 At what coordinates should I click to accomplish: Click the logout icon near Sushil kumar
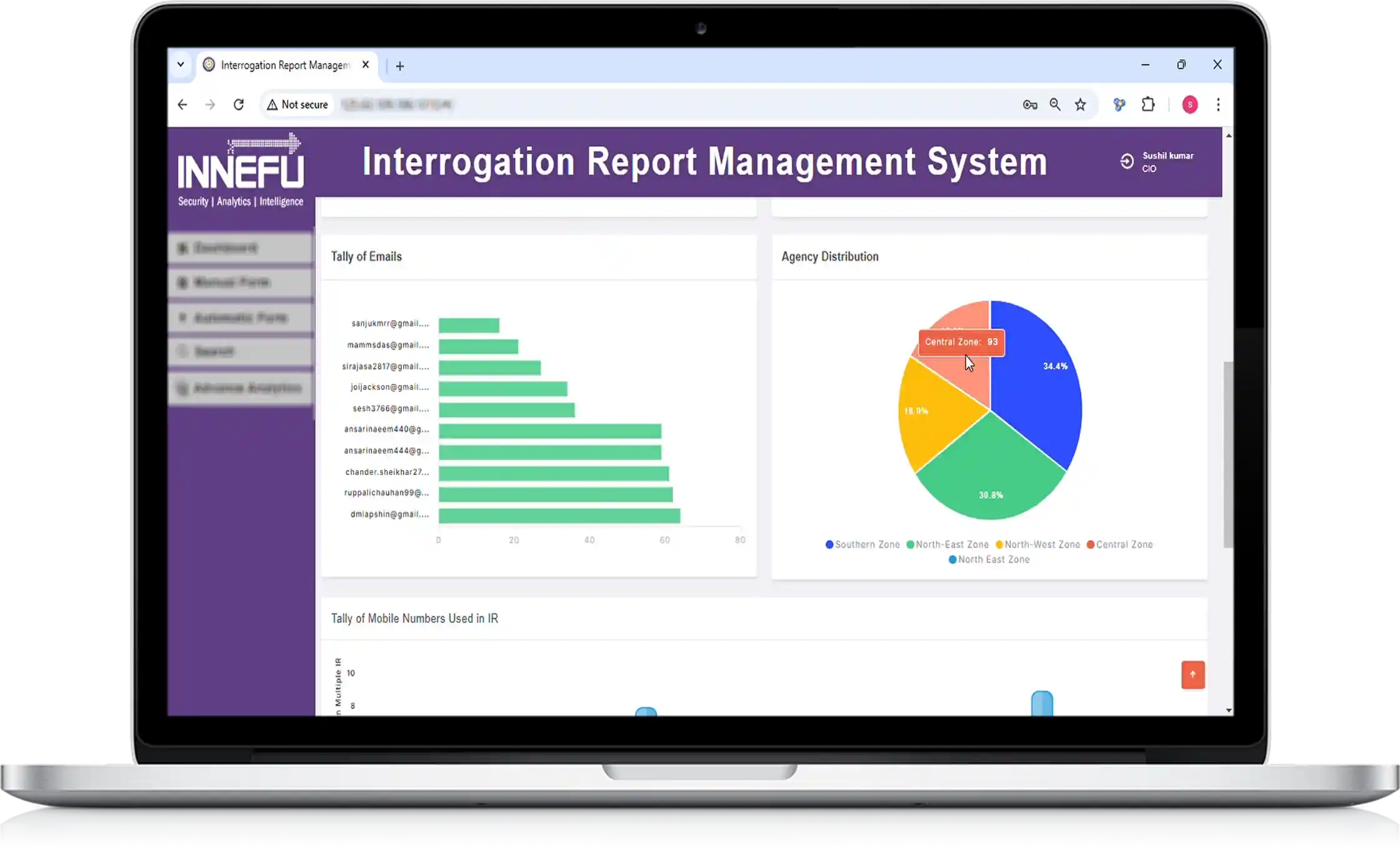pos(1127,161)
